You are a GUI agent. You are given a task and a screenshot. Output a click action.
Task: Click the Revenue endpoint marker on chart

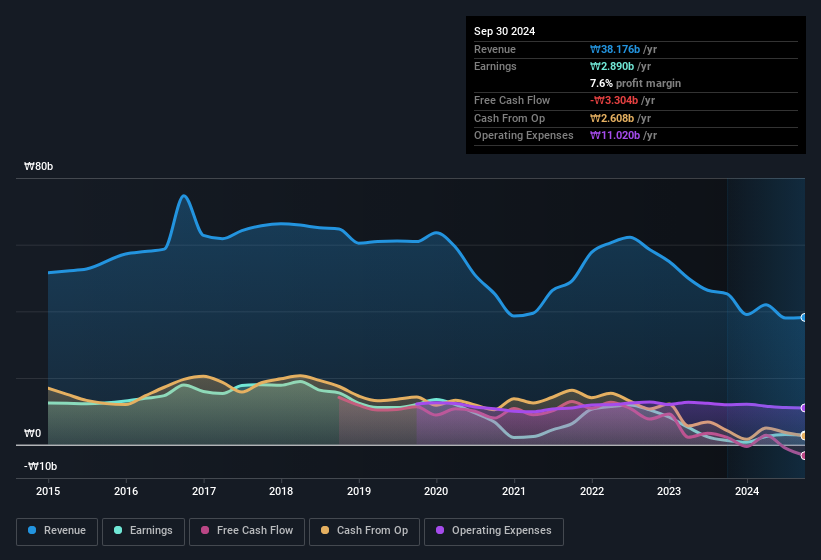(804, 317)
